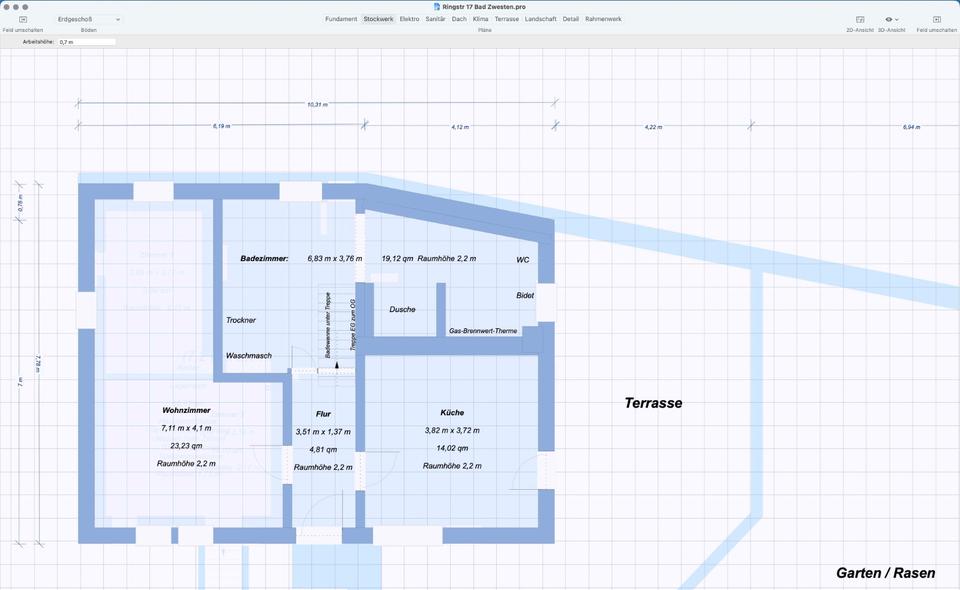The width and height of the screenshot is (960, 590).
Task: Switch to the Klima plan
Action: (481, 19)
